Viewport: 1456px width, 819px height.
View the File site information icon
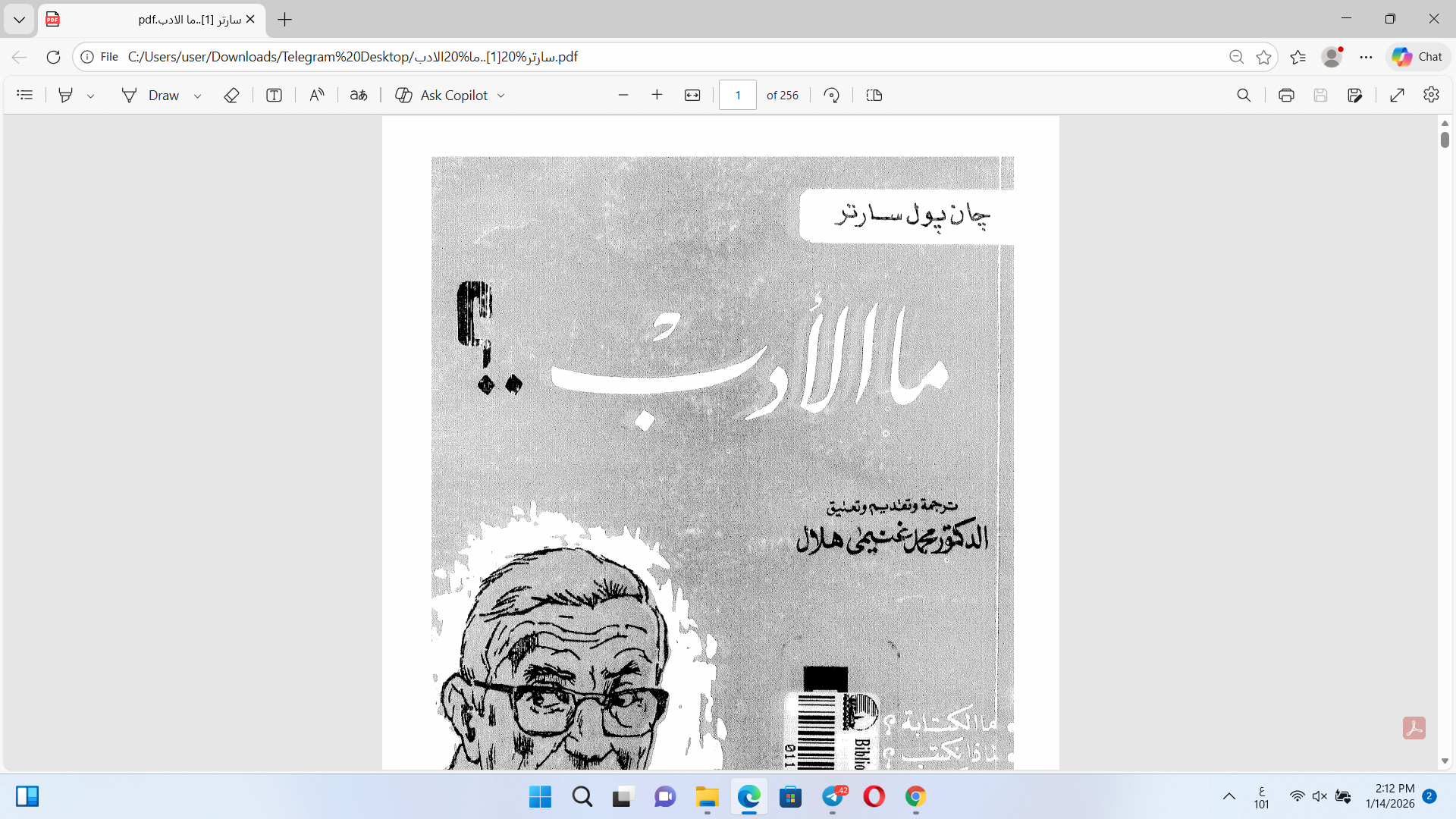pos(99,57)
